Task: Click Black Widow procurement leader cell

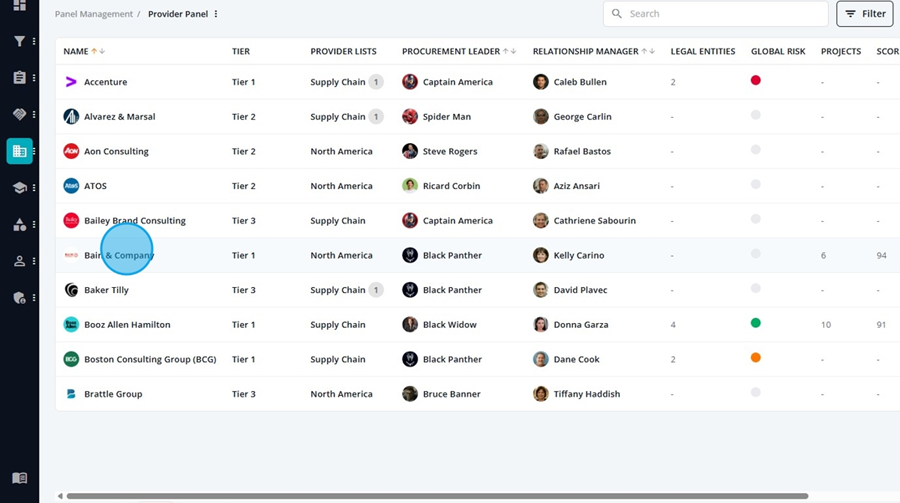Action: (x=440, y=324)
